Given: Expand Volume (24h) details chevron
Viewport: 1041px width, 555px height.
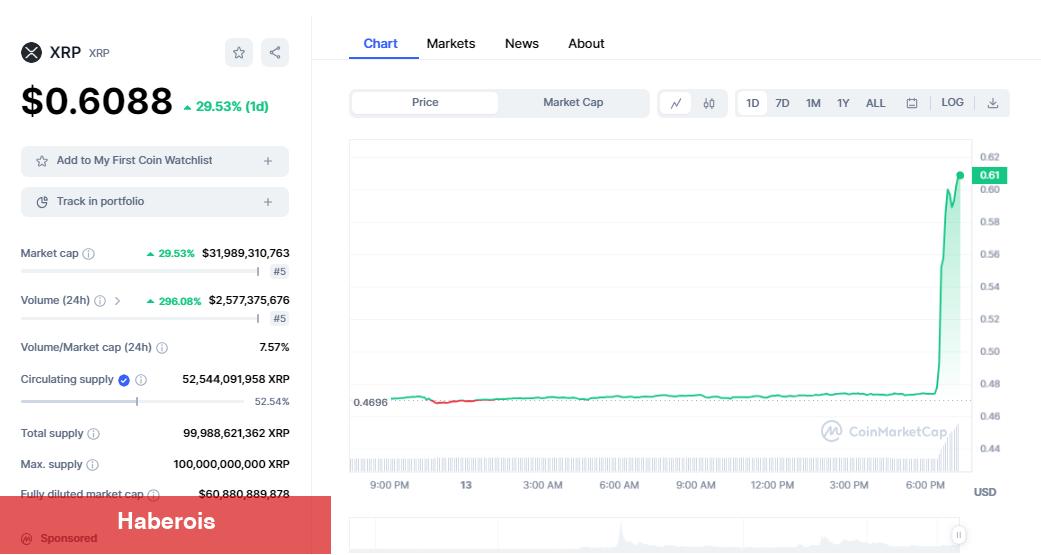Looking at the screenshot, I should [x=118, y=301].
